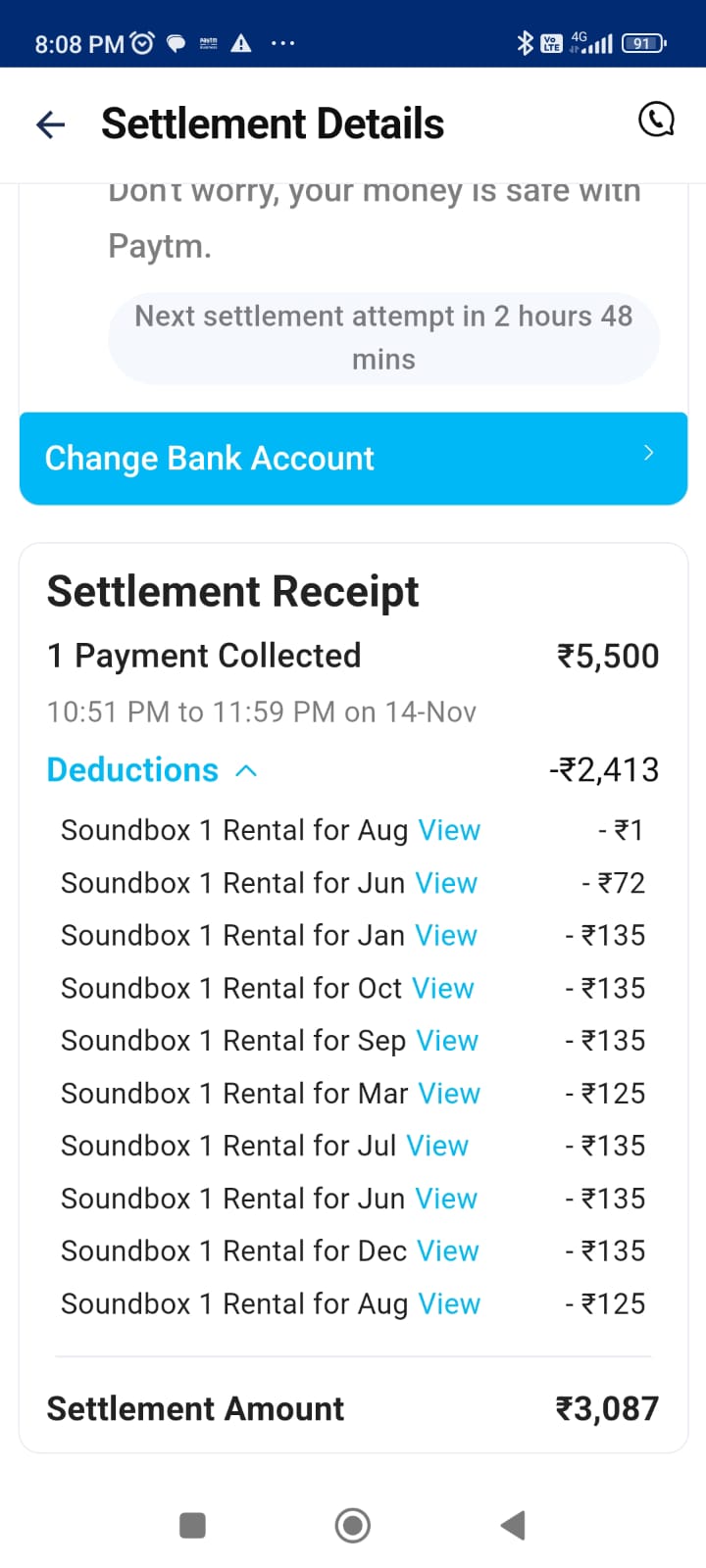Tap the next settlement attempt notice
706x1568 pixels.
pyautogui.click(x=383, y=338)
